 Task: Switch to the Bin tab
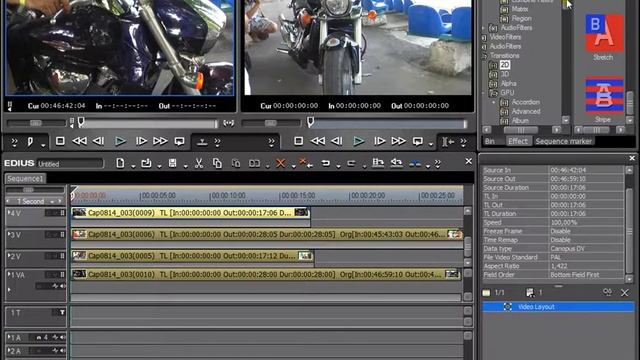(x=489, y=141)
